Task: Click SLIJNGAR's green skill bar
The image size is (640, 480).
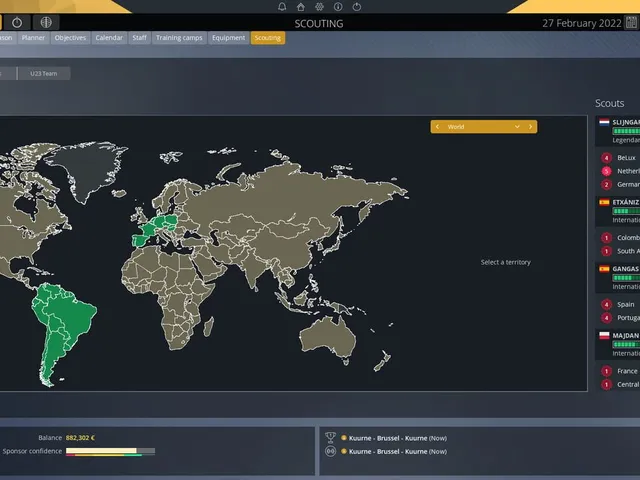Action: tap(626, 131)
